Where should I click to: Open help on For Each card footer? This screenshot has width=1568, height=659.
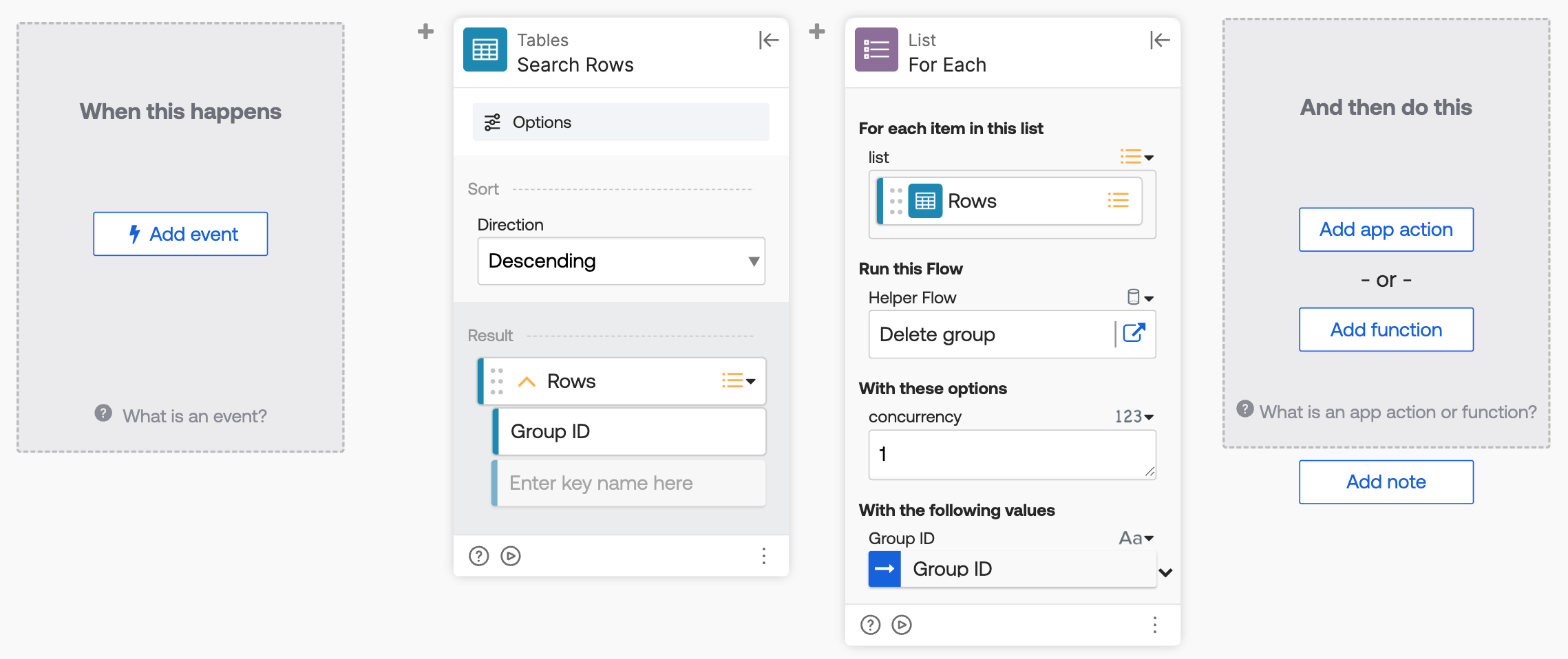(x=870, y=625)
